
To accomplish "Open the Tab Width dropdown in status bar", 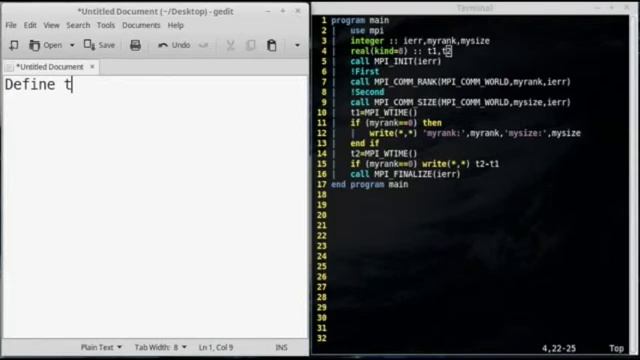I will coord(160,347).
